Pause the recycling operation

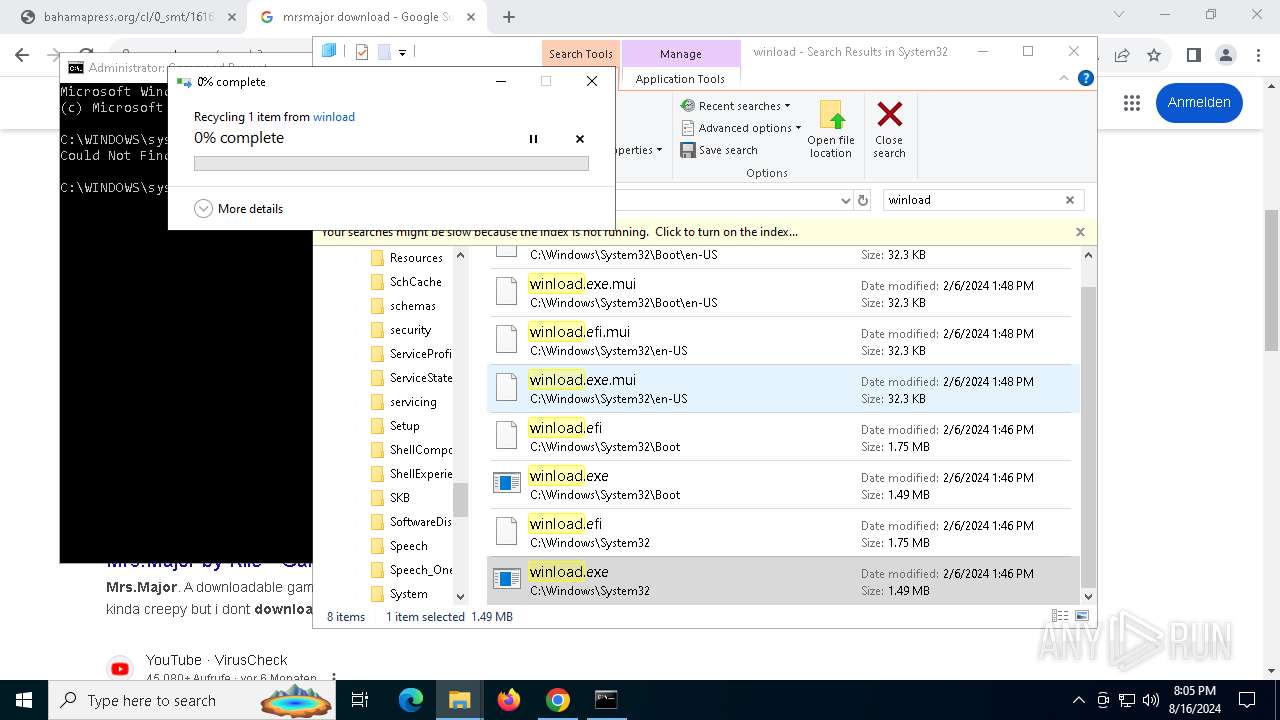tap(533, 139)
